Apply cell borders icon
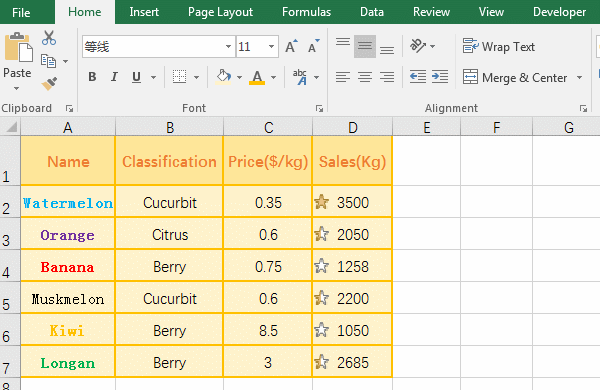 pos(179,77)
